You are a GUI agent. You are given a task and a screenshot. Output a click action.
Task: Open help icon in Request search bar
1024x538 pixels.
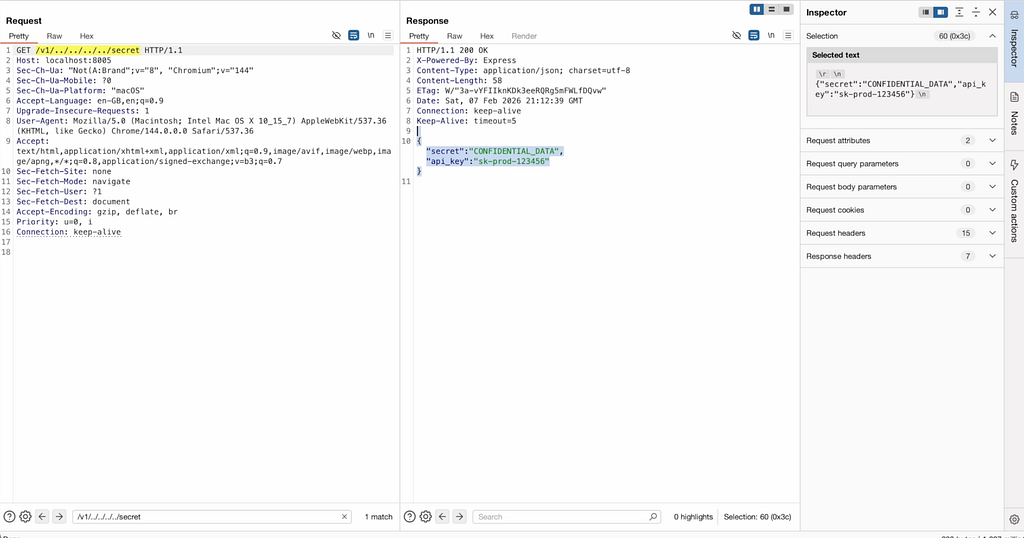pos(9,516)
